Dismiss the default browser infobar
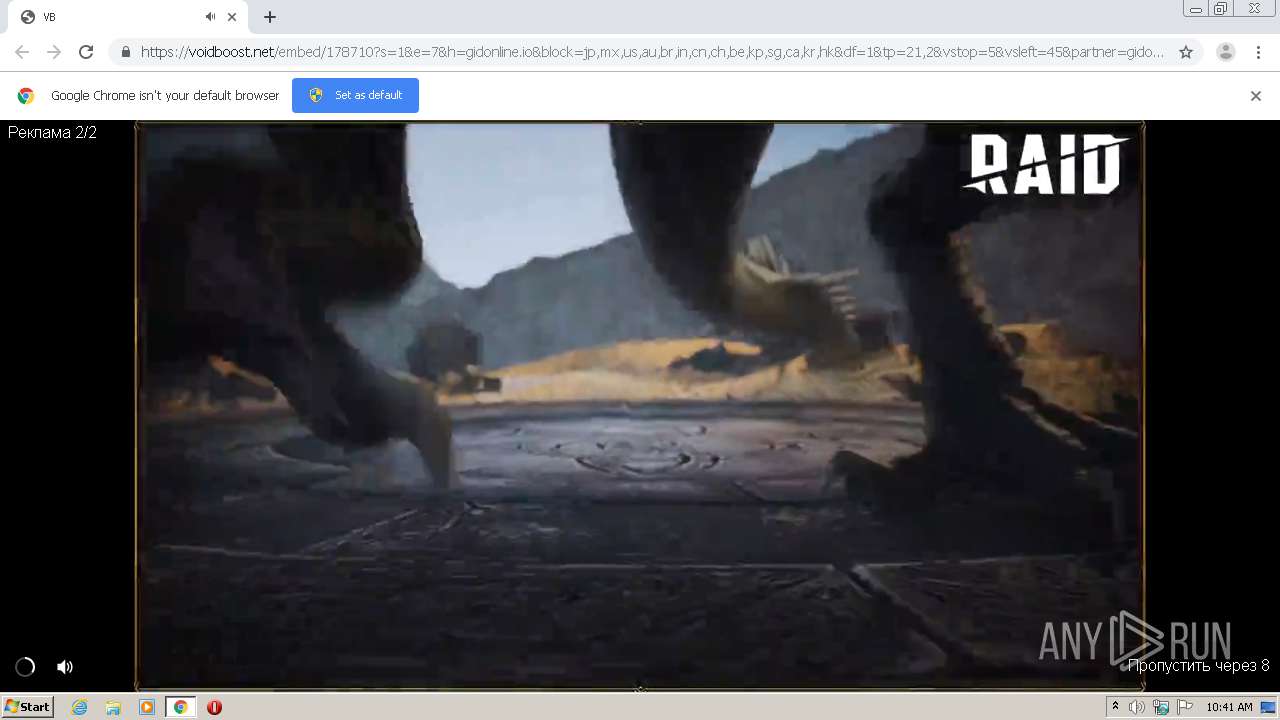Screen dimensions: 1280x720 pyautogui.click(x=1256, y=96)
